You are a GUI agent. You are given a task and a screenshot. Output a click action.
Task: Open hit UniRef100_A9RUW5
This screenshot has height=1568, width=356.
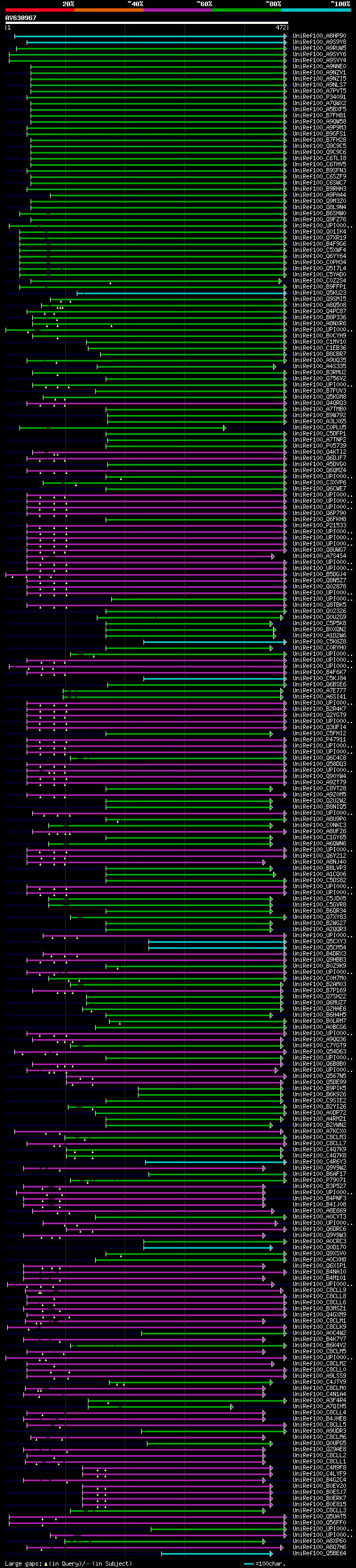[x=319, y=48]
